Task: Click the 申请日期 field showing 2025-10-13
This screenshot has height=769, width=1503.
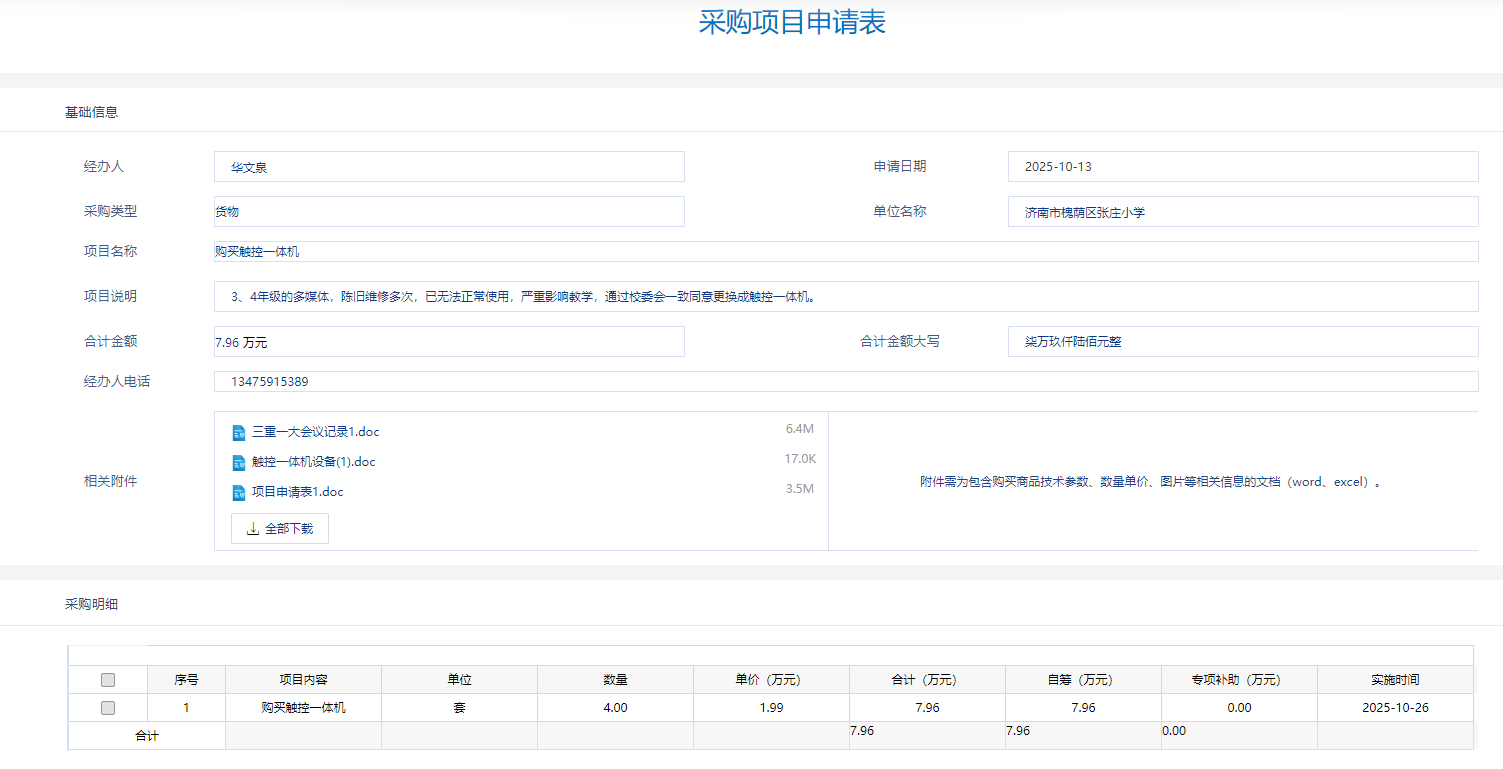Action: click(x=1242, y=166)
